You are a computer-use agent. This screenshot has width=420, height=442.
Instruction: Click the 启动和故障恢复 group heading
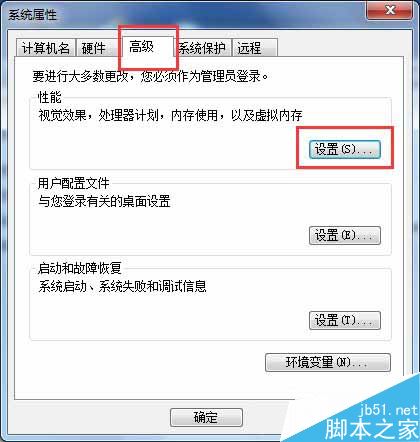pos(79,268)
